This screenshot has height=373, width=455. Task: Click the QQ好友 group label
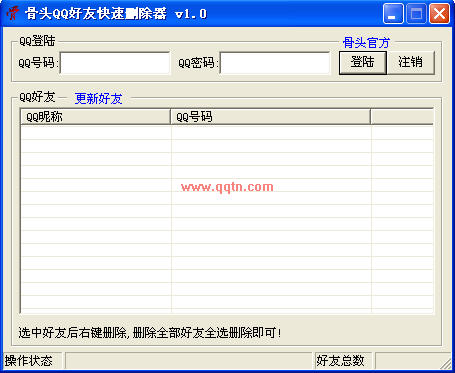point(37,97)
